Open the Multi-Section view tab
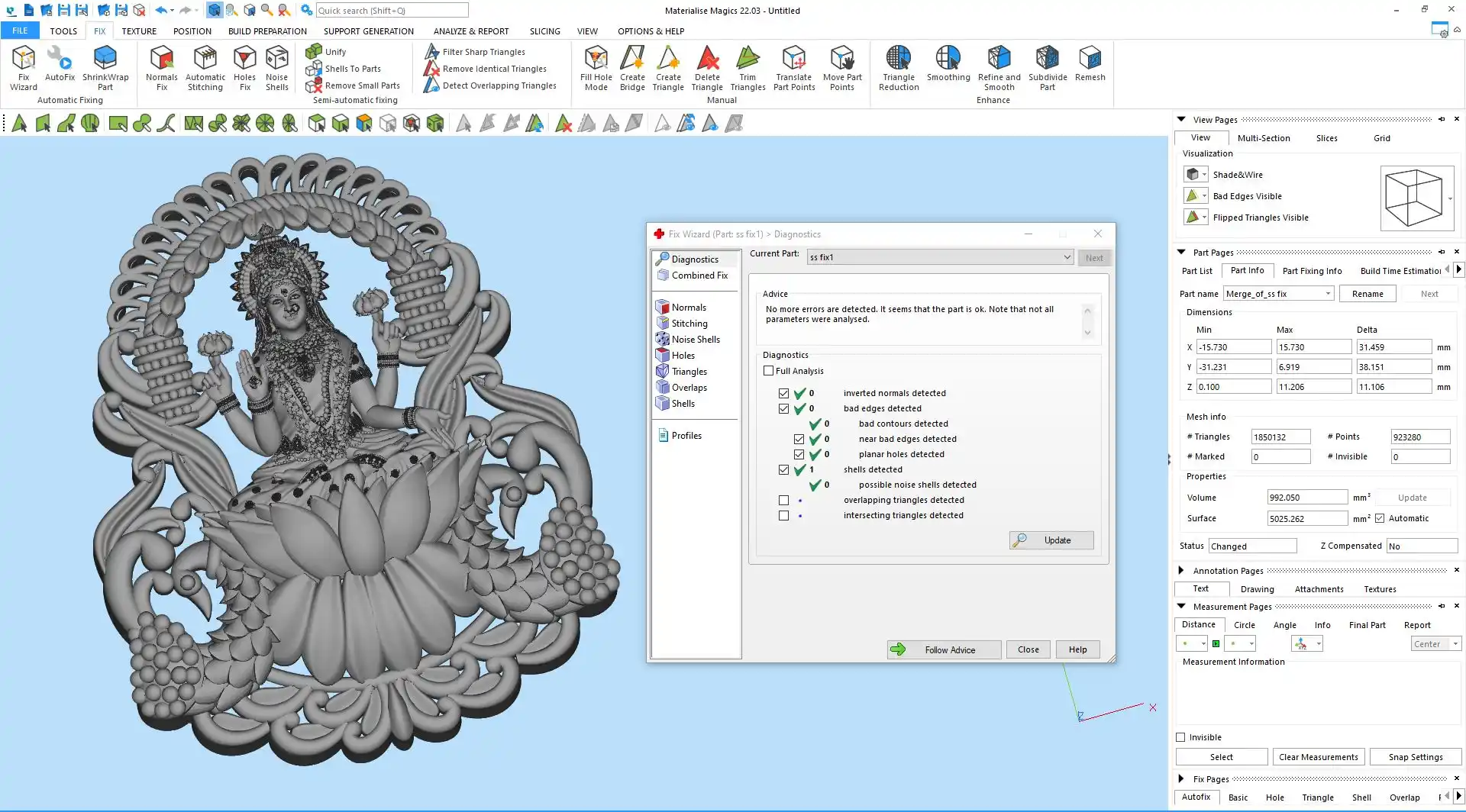Image resolution: width=1466 pixels, height=812 pixels. pyautogui.click(x=1263, y=138)
